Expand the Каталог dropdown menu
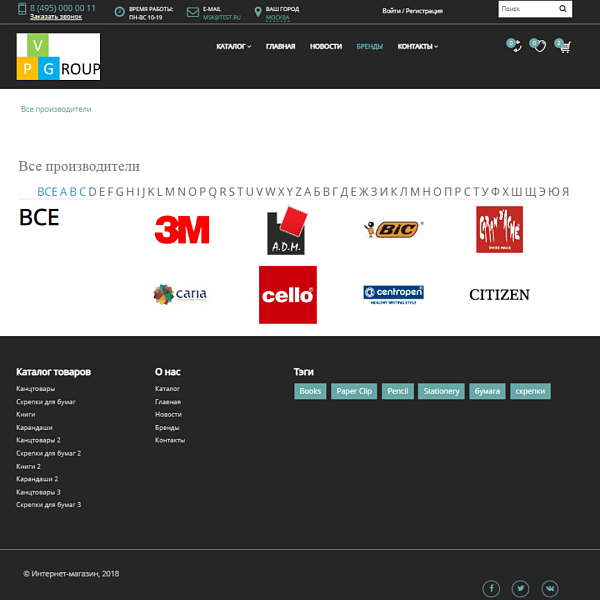The height and width of the screenshot is (600, 600). [x=233, y=47]
